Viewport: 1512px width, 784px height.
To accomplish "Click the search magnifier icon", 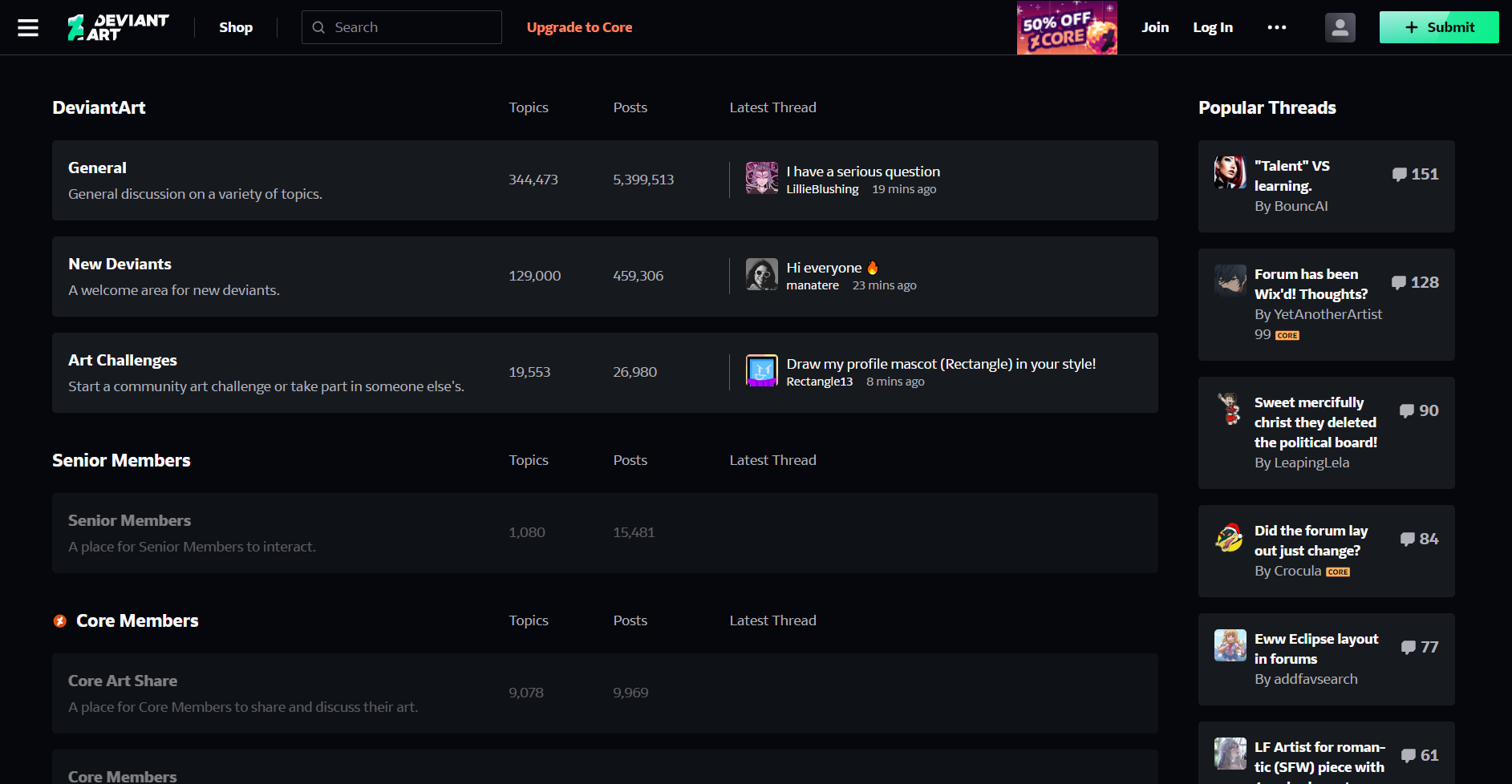I will pos(318,27).
